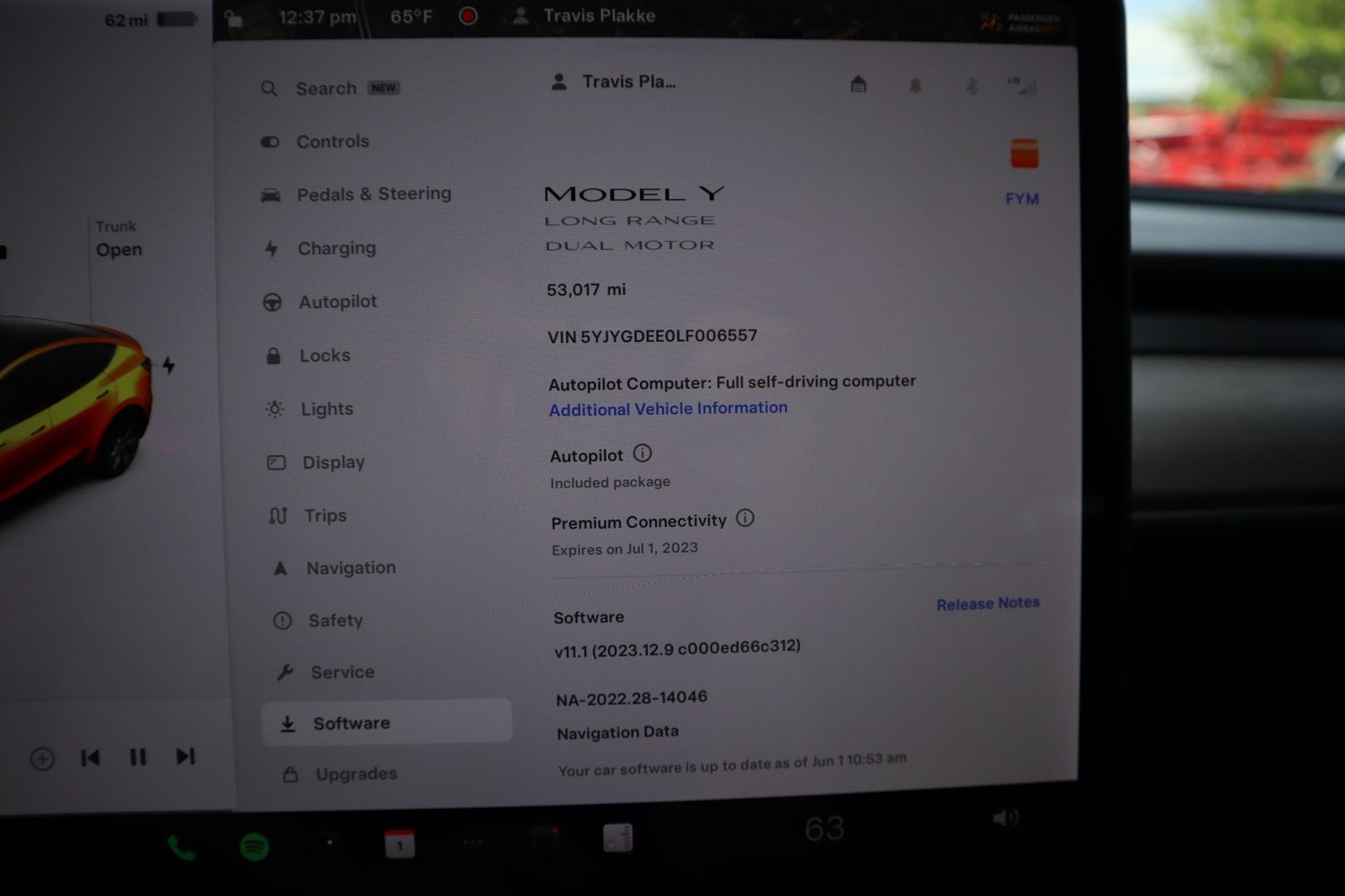The image size is (1345, 896).
Task: Click the red square icon above FYM
Action: (1024, 153)
